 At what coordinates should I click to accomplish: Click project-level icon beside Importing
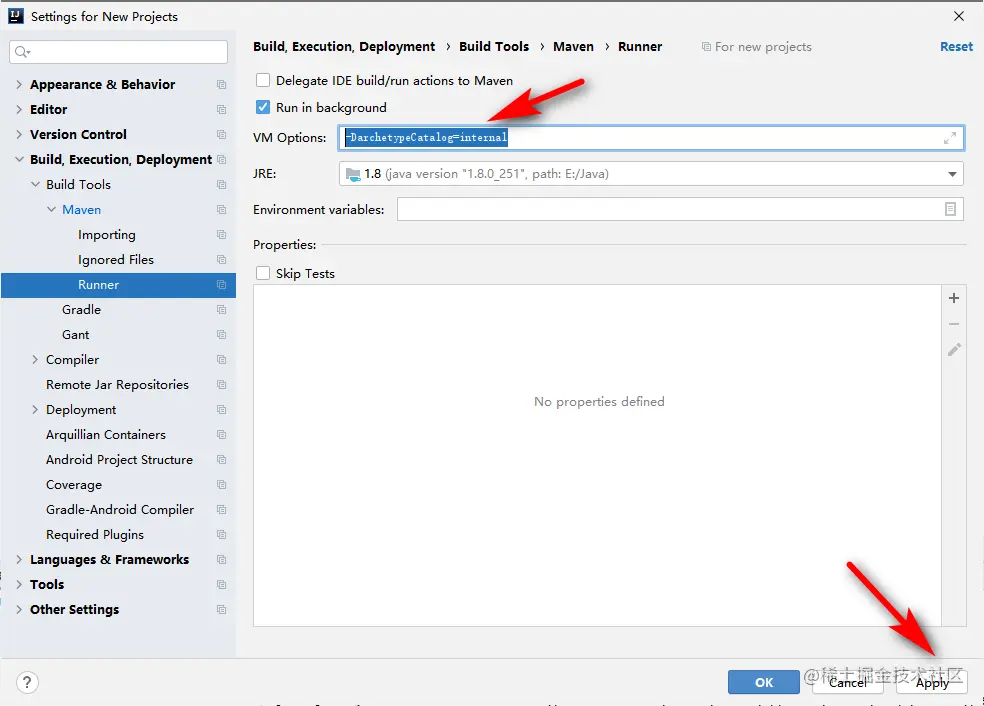pos(222,234)
